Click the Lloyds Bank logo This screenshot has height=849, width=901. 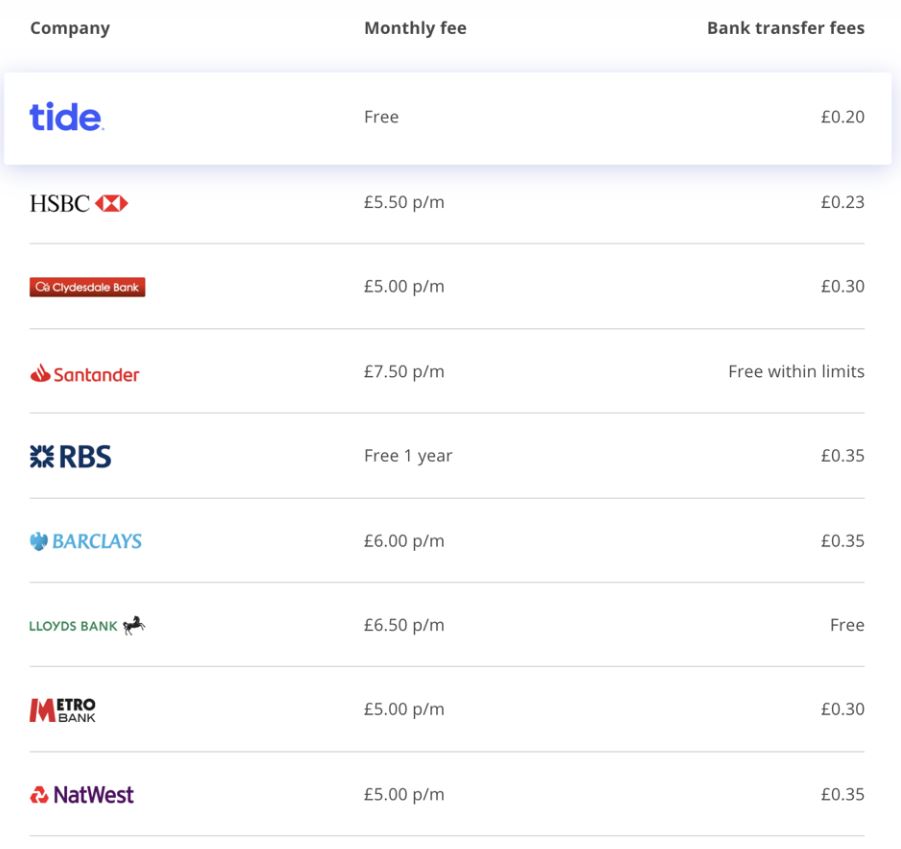(87, 625)
